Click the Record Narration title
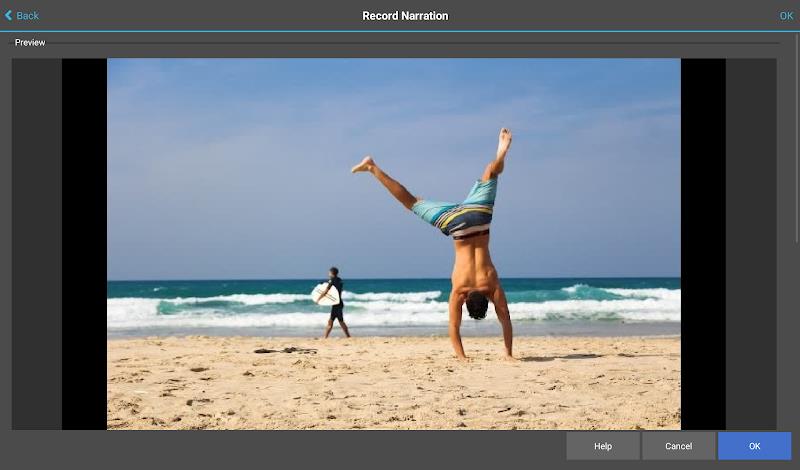This screenshot has height=470, width=800. point(405,16)
